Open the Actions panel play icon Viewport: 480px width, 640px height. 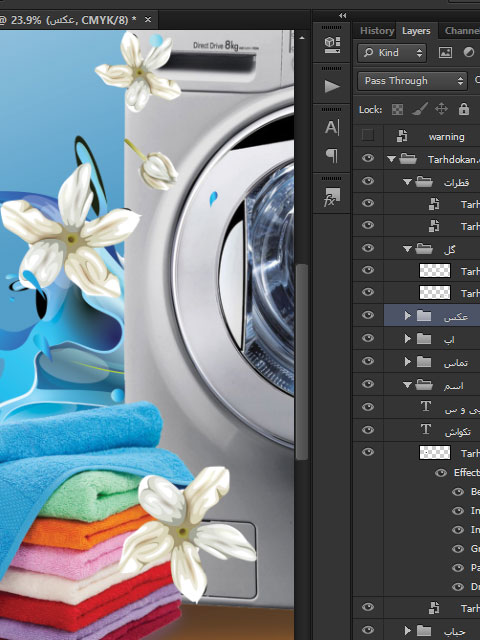click(x=332, y=86)
